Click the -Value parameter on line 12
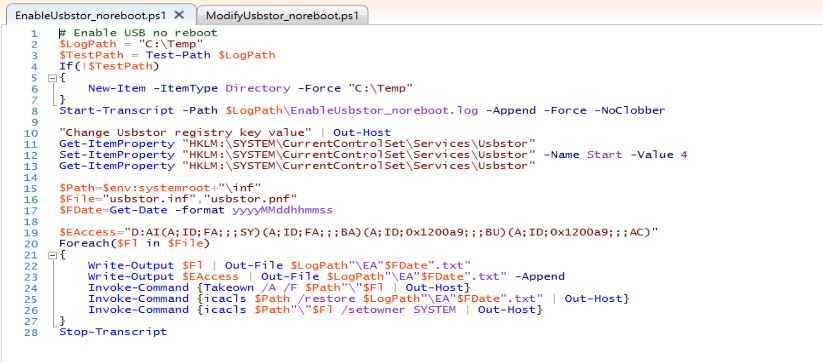823x363 pixels. coord(651,155)
